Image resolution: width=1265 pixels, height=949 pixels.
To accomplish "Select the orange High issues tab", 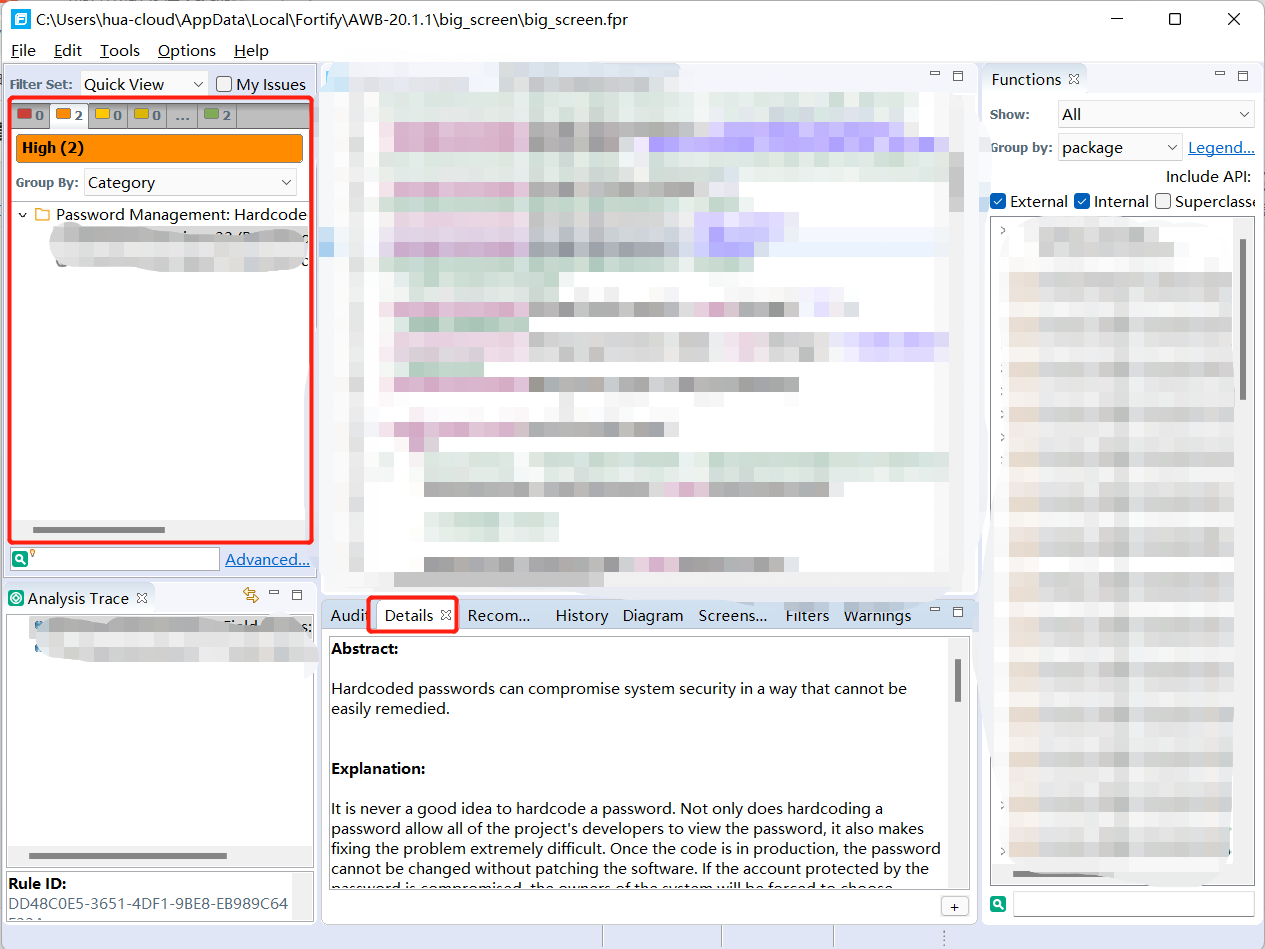I will 69,115.
